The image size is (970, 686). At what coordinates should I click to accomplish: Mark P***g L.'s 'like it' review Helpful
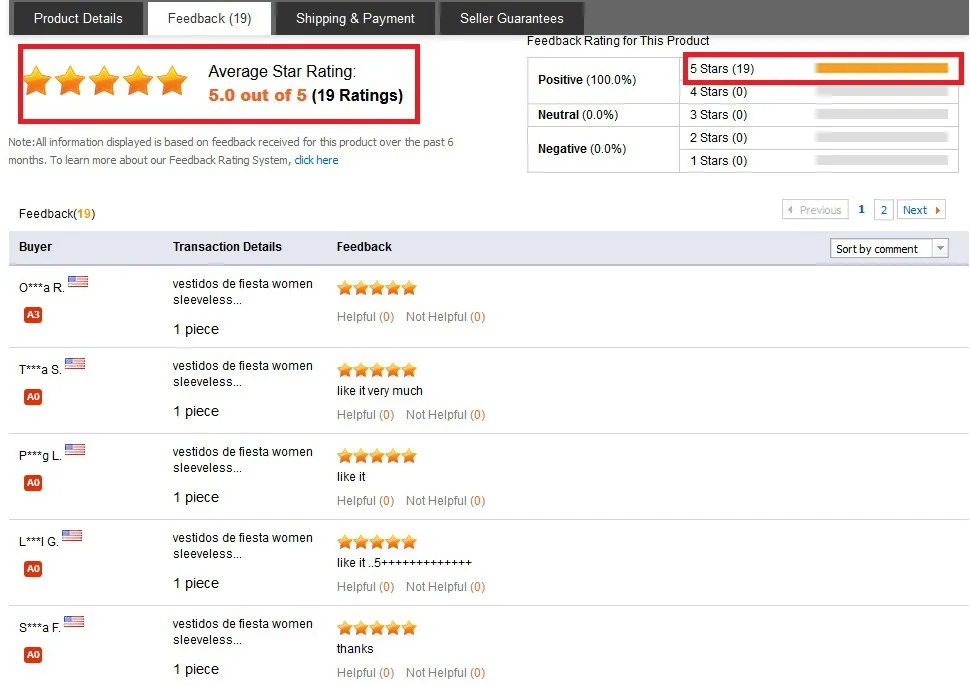pyautogui.click(x=365, y=500)
